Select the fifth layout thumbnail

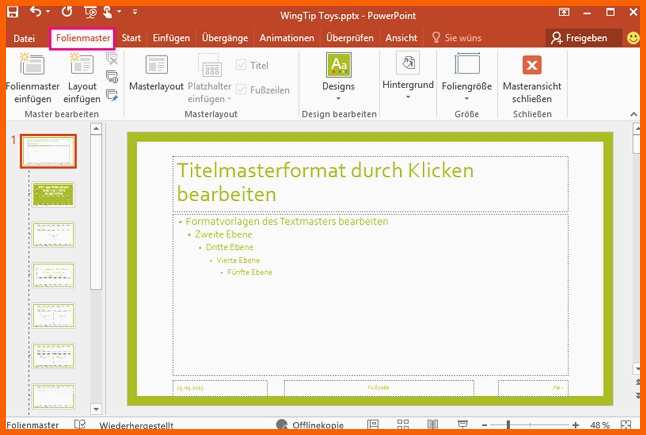(53, 316)
